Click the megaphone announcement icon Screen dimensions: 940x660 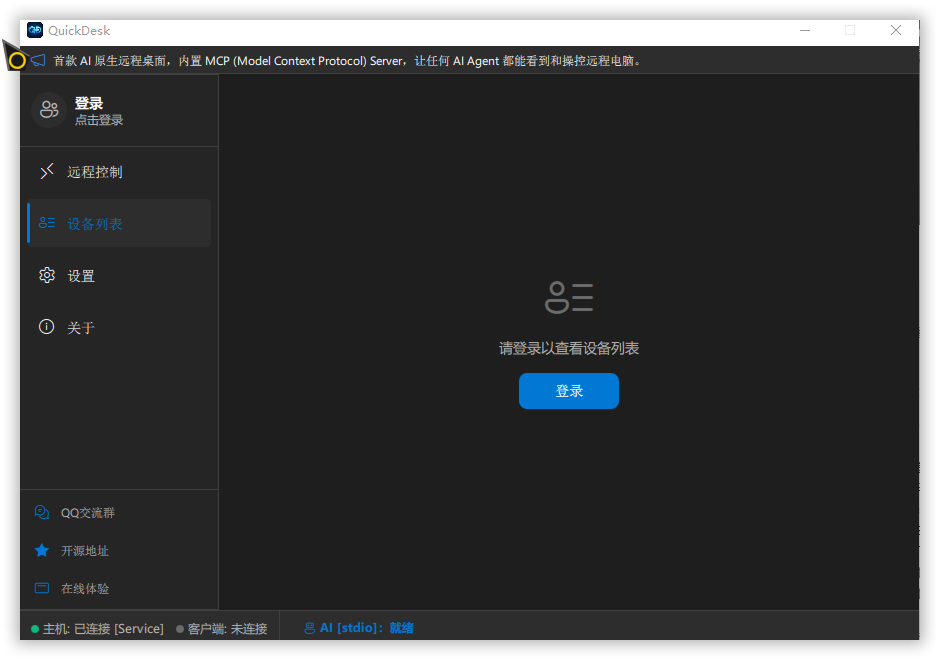pos(38,61)
